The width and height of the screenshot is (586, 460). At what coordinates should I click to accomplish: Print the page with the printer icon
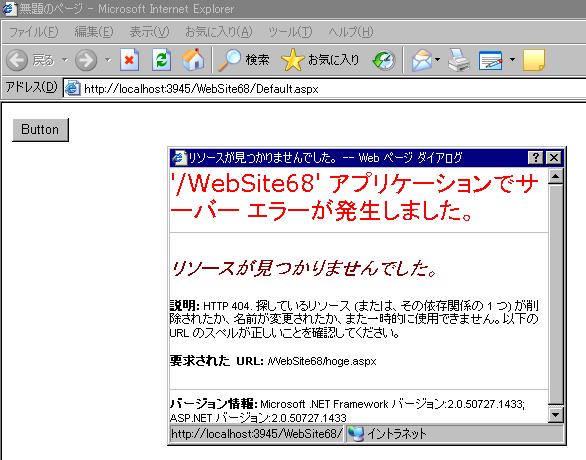click(459, 60)
